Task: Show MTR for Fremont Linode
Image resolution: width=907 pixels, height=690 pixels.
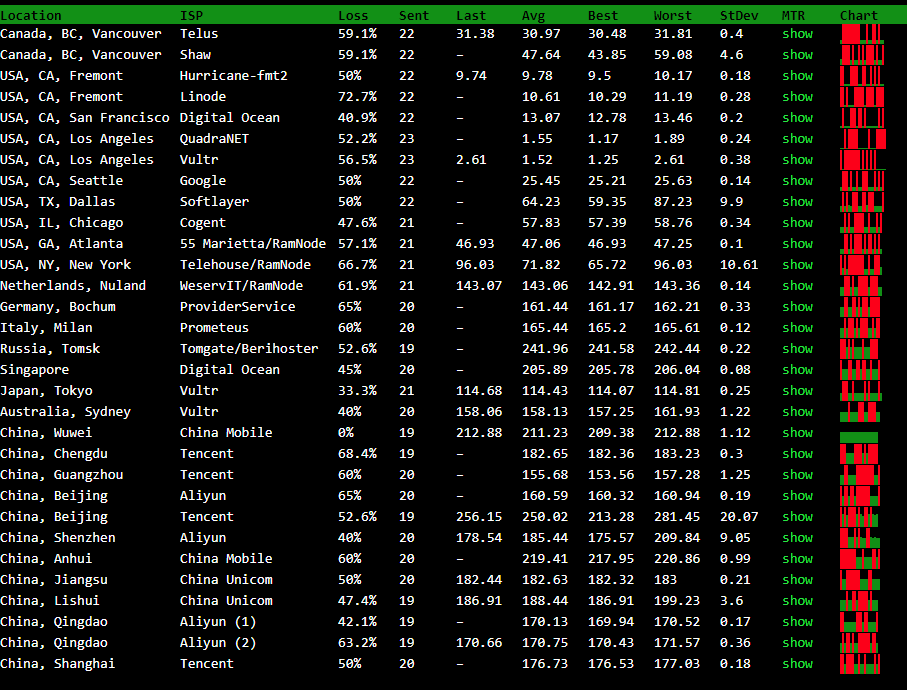Action: click(797, 97)
